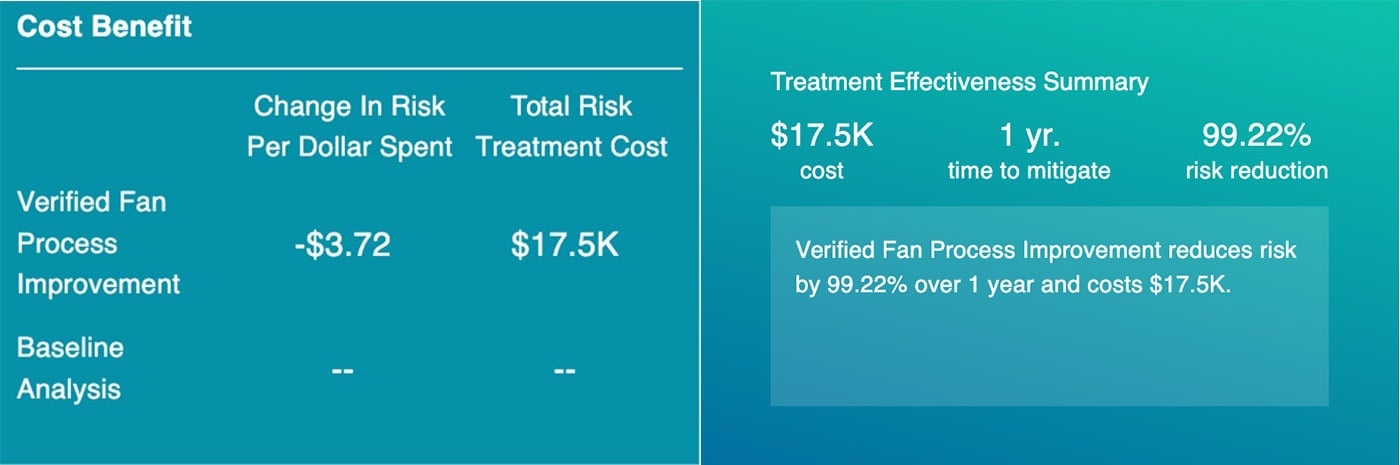
Task: Click the Cost Benefit panel heading
Action: [x=105, y=27]
